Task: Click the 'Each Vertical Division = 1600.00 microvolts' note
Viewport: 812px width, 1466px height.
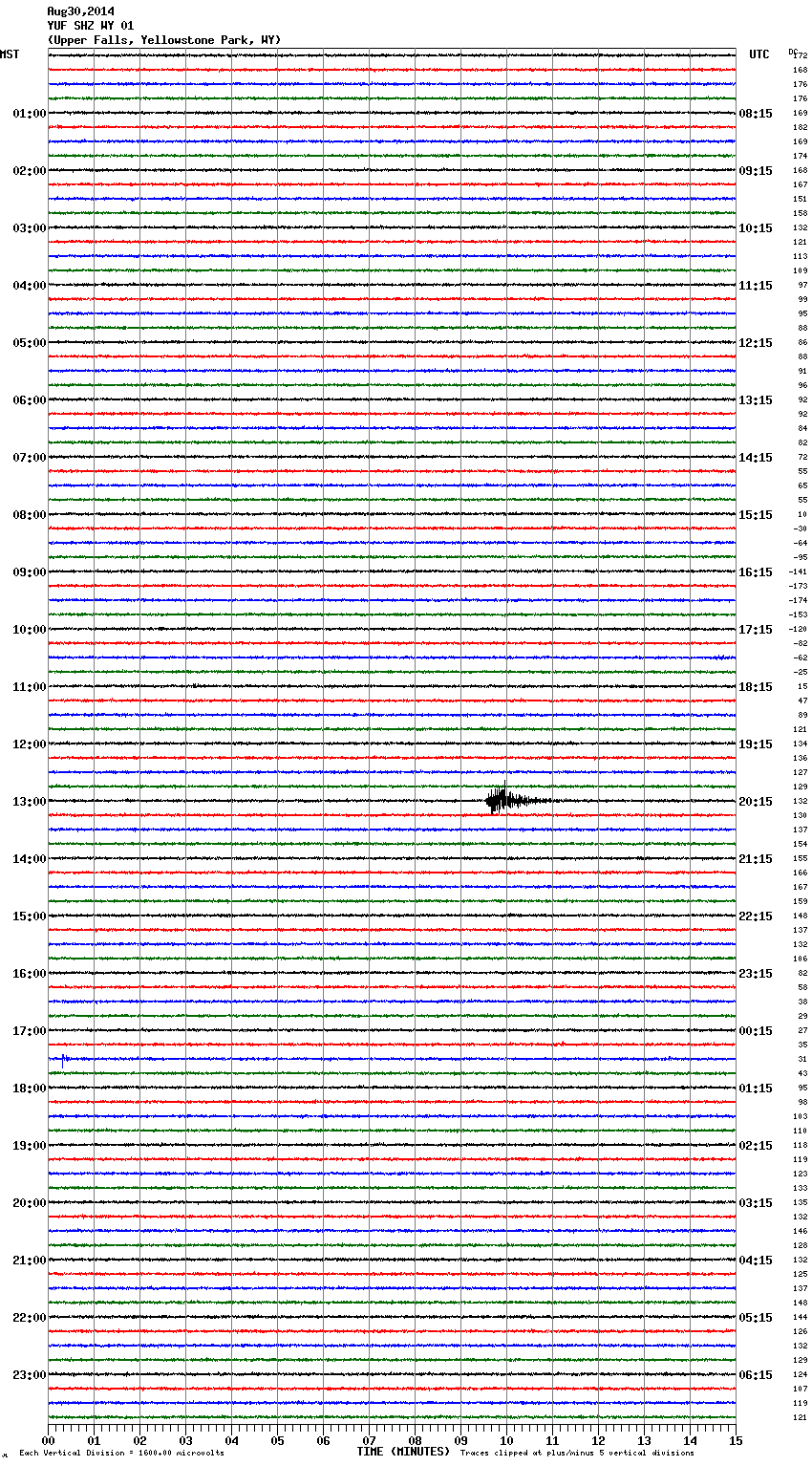Action: point(121,1453)
